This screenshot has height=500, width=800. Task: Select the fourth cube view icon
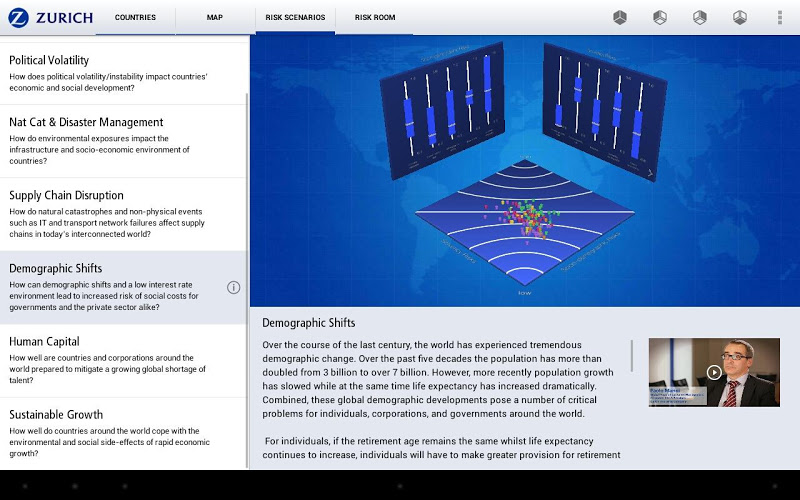[740, 17]
